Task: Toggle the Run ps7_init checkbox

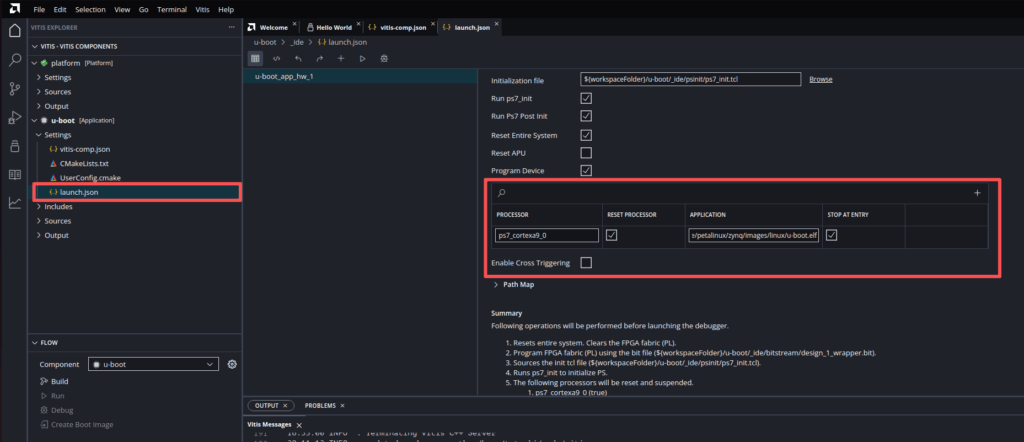Action: (586, 98)
